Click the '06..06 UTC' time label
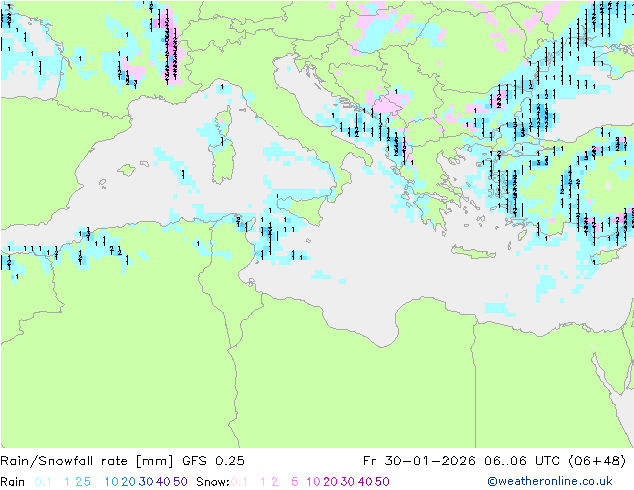The image size is (634, 490). coord(522,461)
